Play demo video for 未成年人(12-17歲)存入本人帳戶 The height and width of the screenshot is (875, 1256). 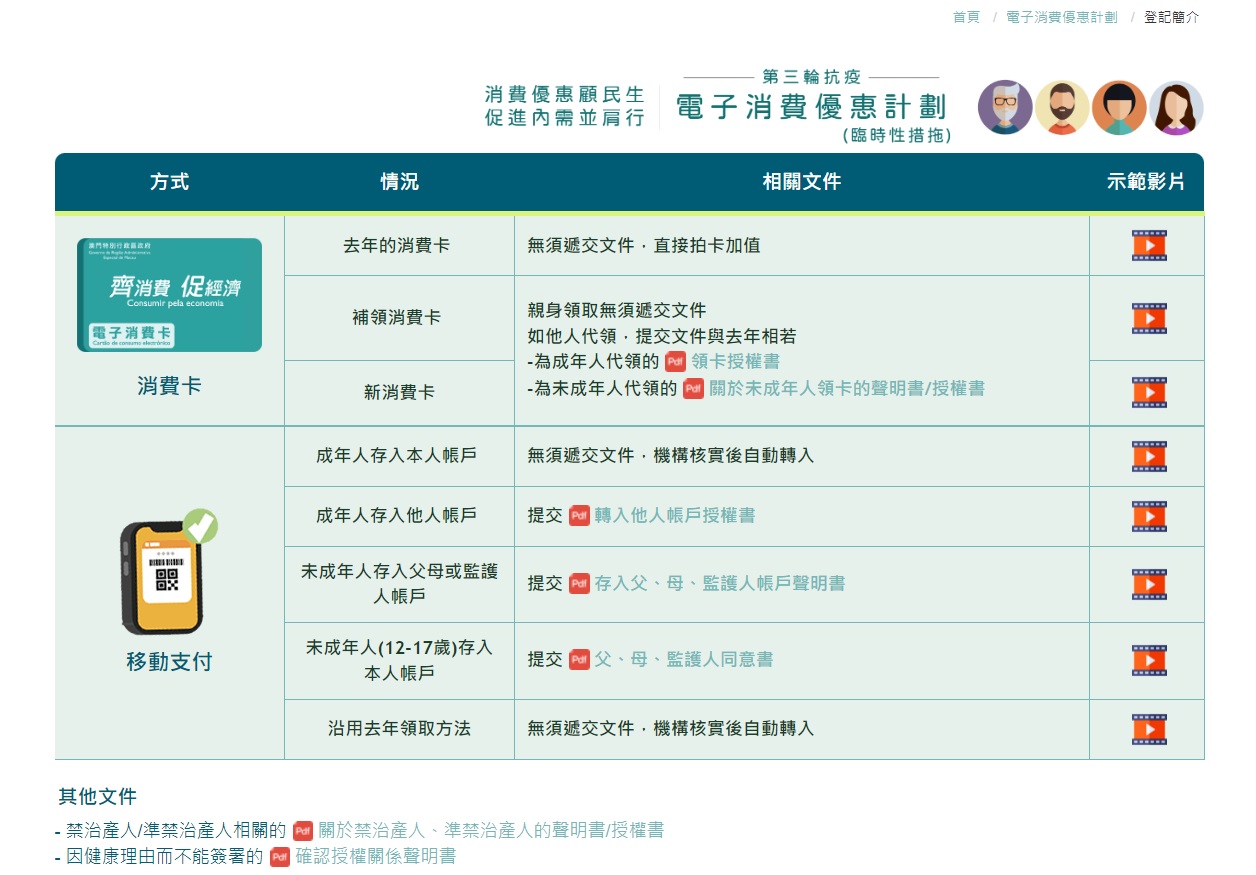(x=1149, y=660)
